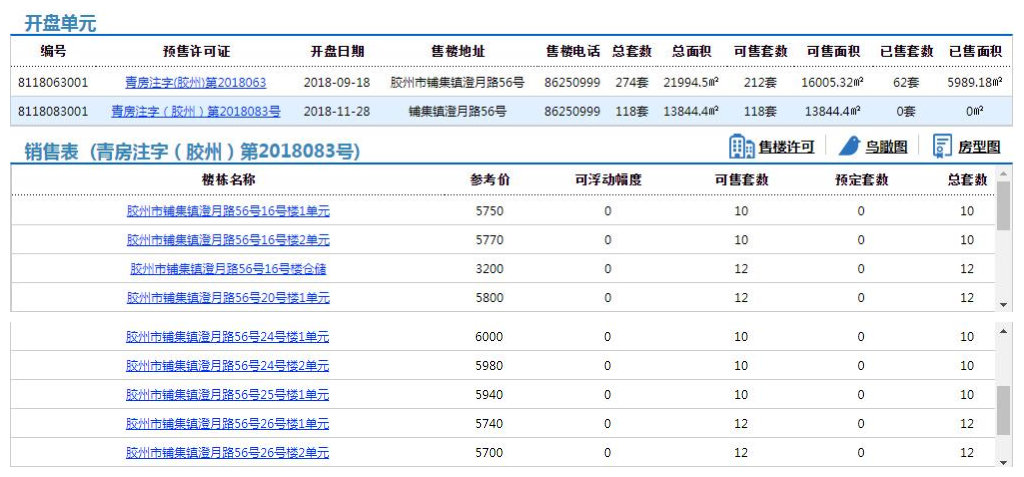This screenshot has width=1024, height=477.
Task: Open building 25号楼1单元 link
Action: coord(228,395)
